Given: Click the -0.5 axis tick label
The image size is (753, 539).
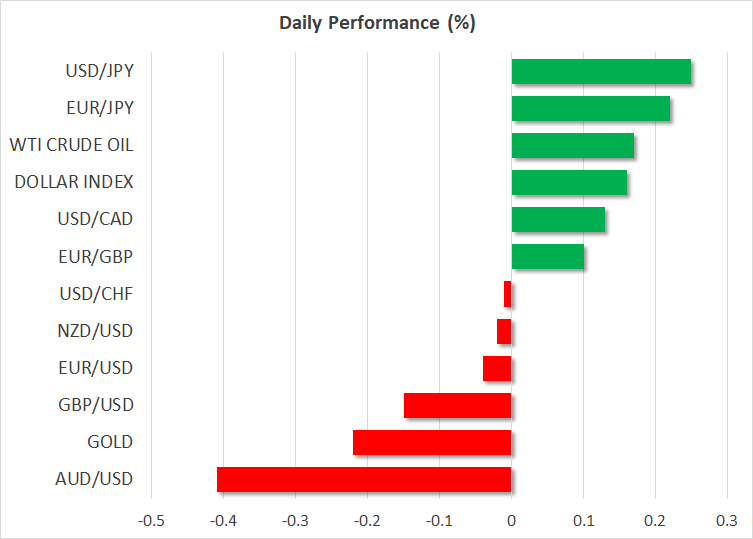Looking at the screenshot, I should pyautogui.click(x=151, y=521).
